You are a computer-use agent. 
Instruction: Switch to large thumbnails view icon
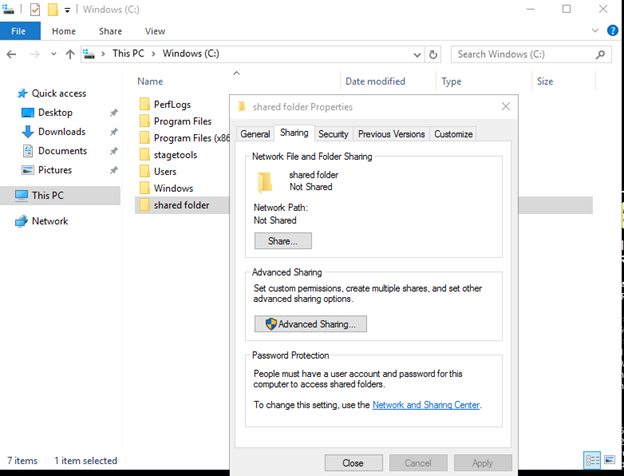point(609,460)
